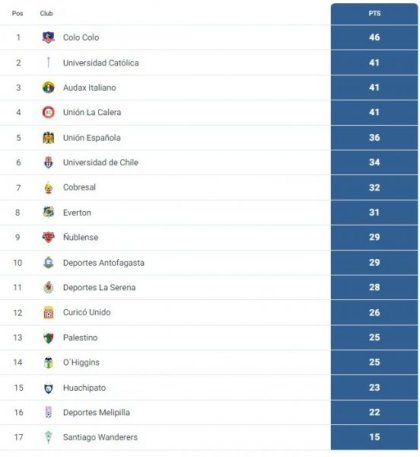Open the Deportes Antofagasta team link
This screenshot has width=420, height=457.
point(104,263)
